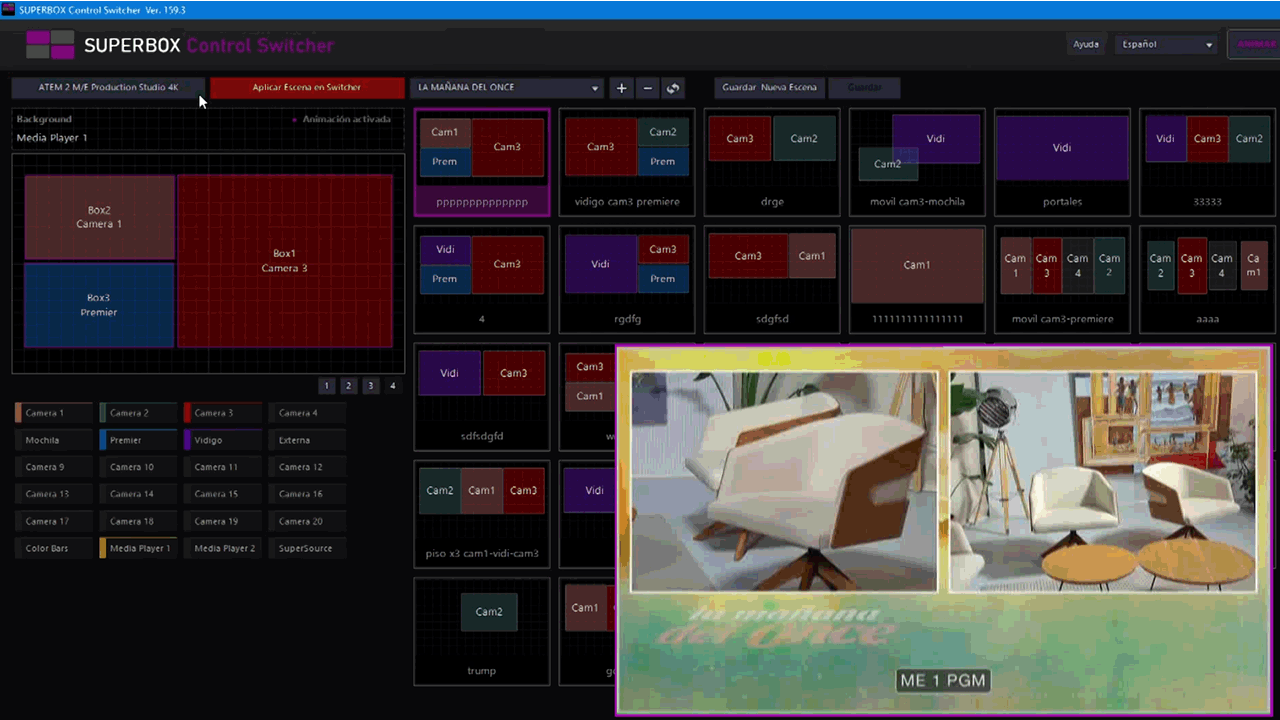Select the SuperSource source
The height and width of the screenshot is (720, 1280).
307,548
